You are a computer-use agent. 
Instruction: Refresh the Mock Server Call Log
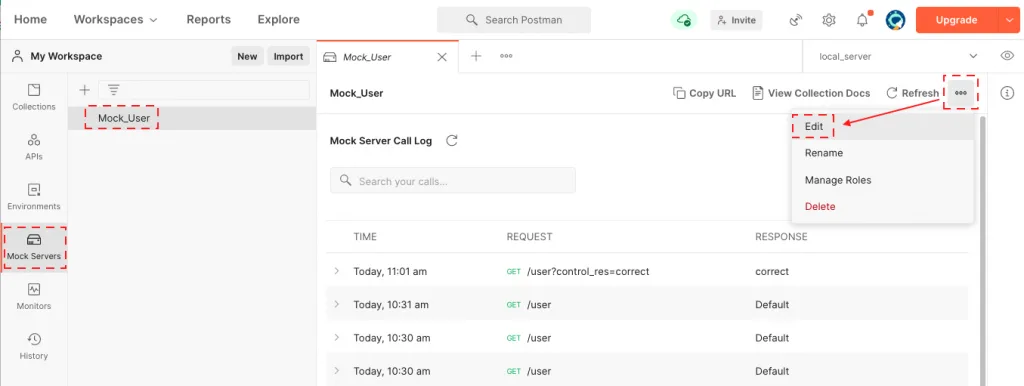[x=451, y=140]
